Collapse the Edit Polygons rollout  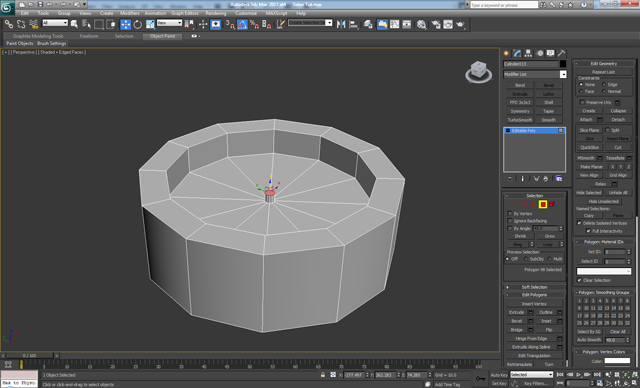[x=534, y=295]
